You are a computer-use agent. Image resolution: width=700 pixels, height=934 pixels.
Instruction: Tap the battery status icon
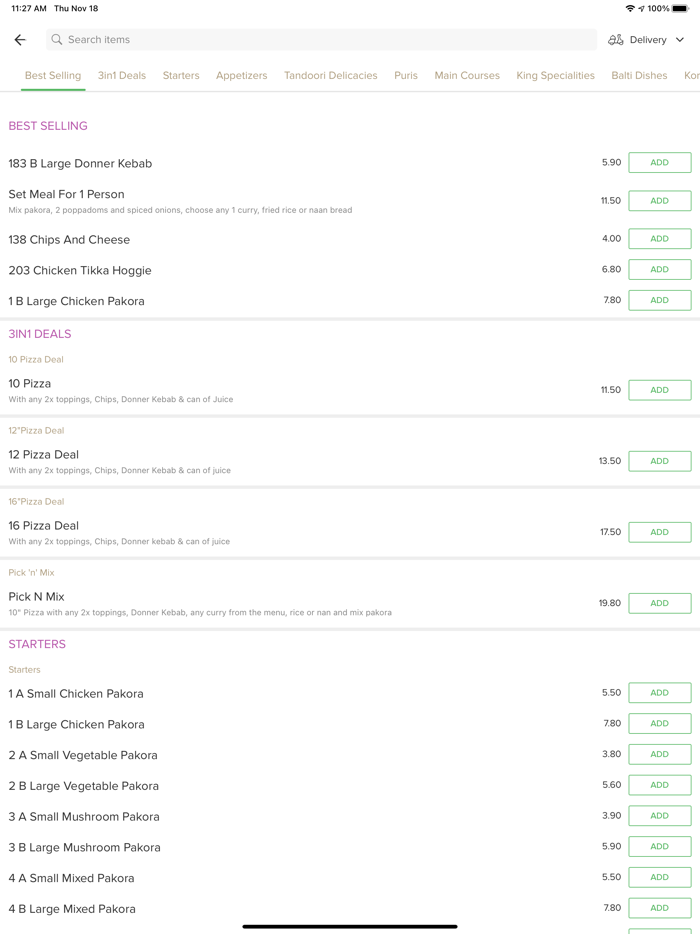[680, 8]
